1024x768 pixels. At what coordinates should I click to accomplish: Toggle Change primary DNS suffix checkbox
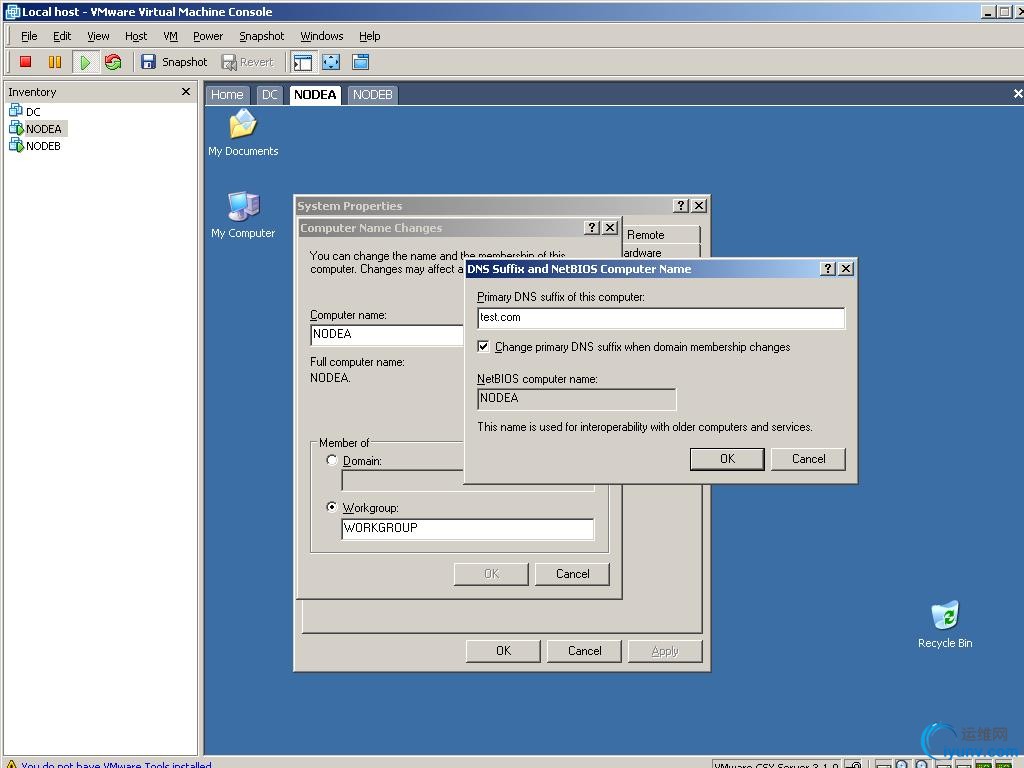click(483, 347)
